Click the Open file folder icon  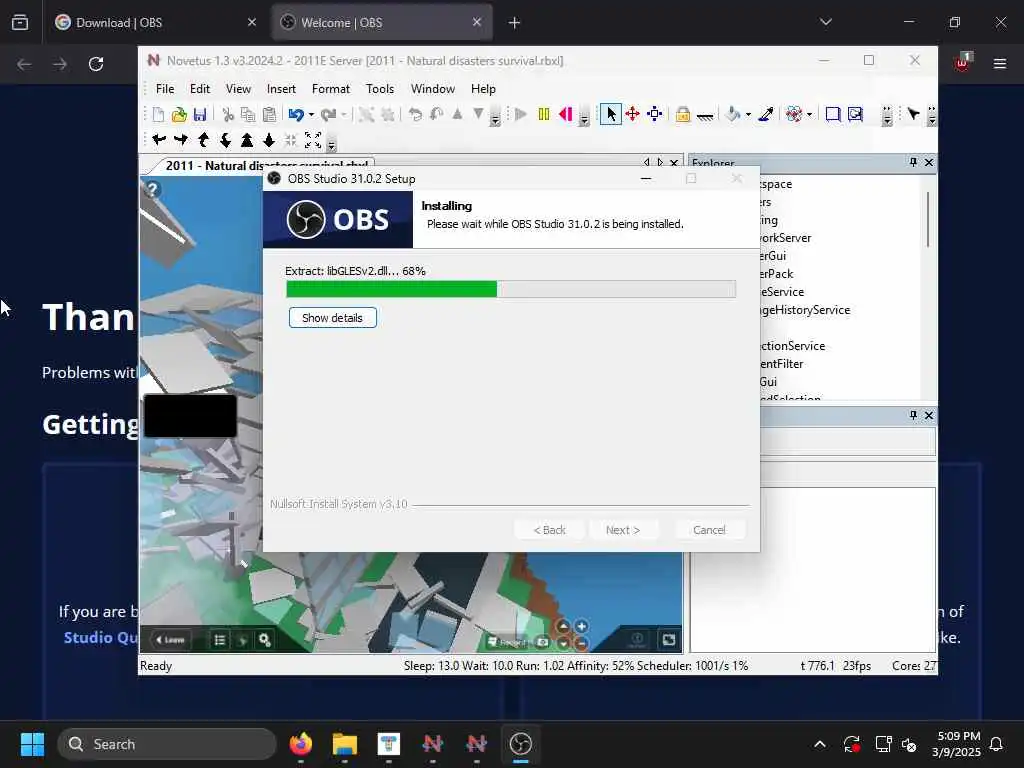pos(179,115)
